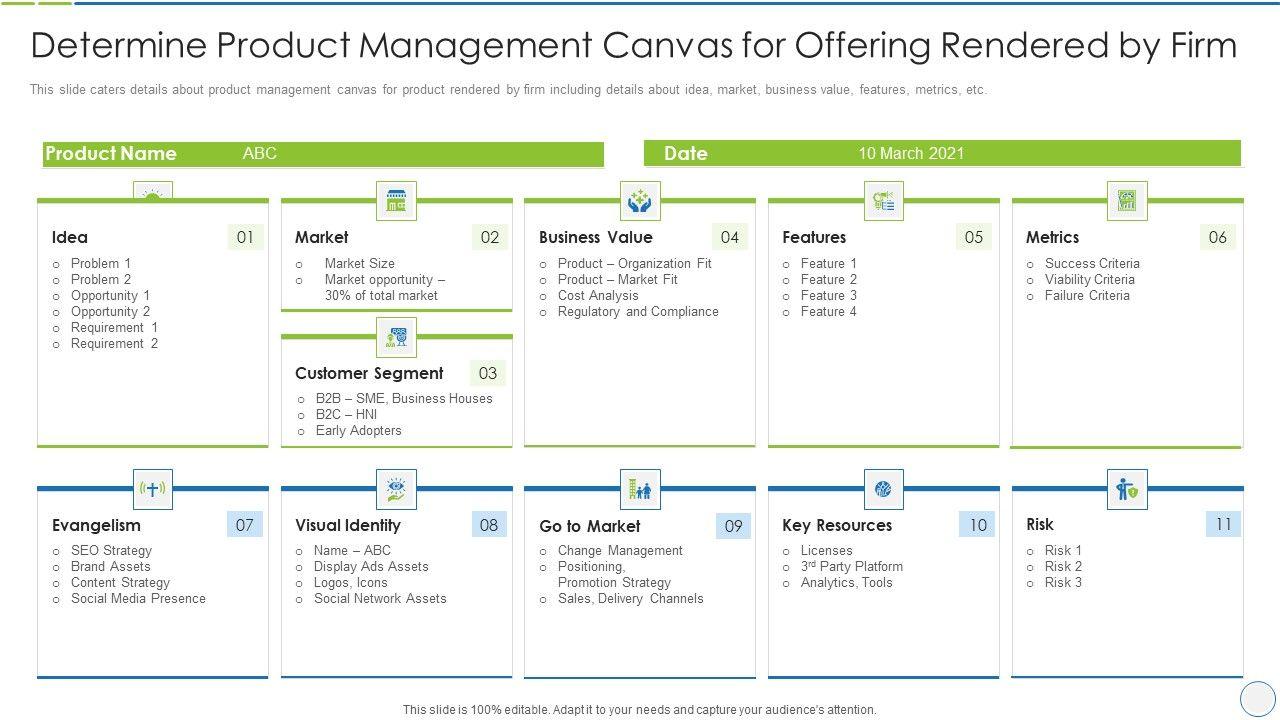This screenshot has width=1280, height=720.
Task: Click the circle button in the bottom corner
Action: [x=1257, y=698]
